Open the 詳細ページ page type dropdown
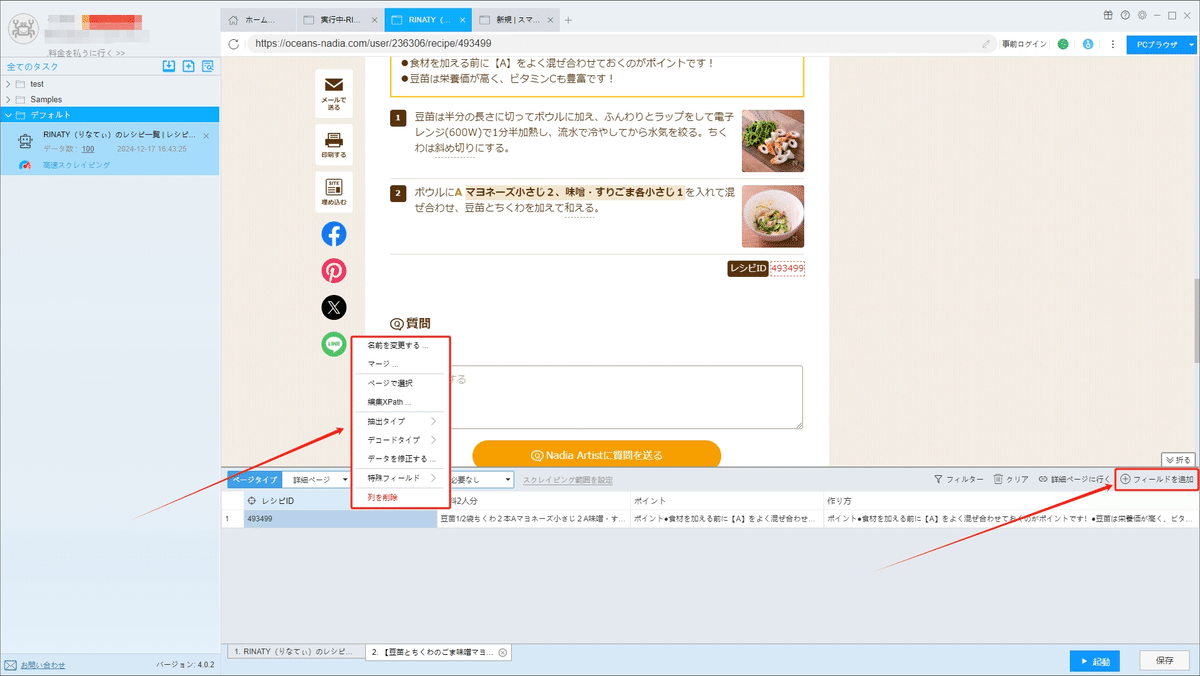 [316, 480]
